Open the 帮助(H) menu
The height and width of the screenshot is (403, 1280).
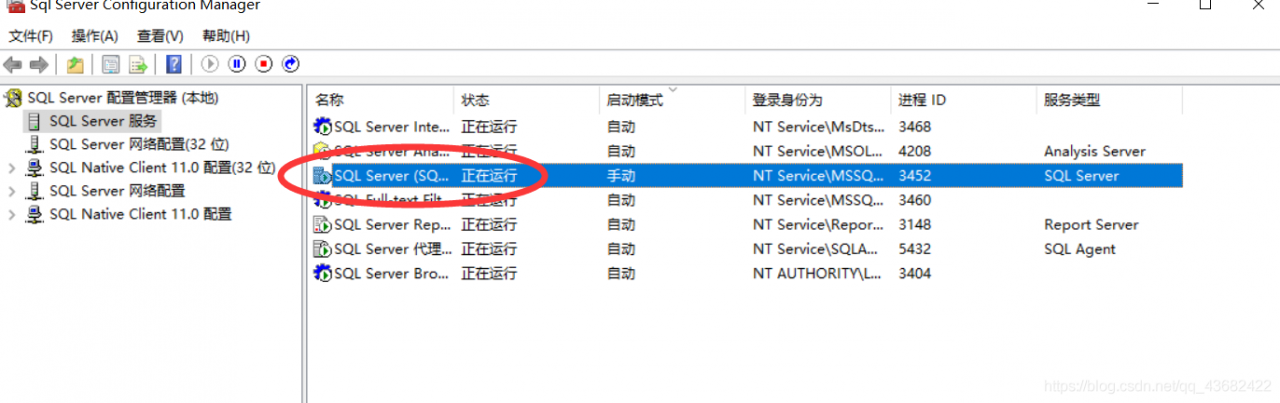tap(226, 36)
